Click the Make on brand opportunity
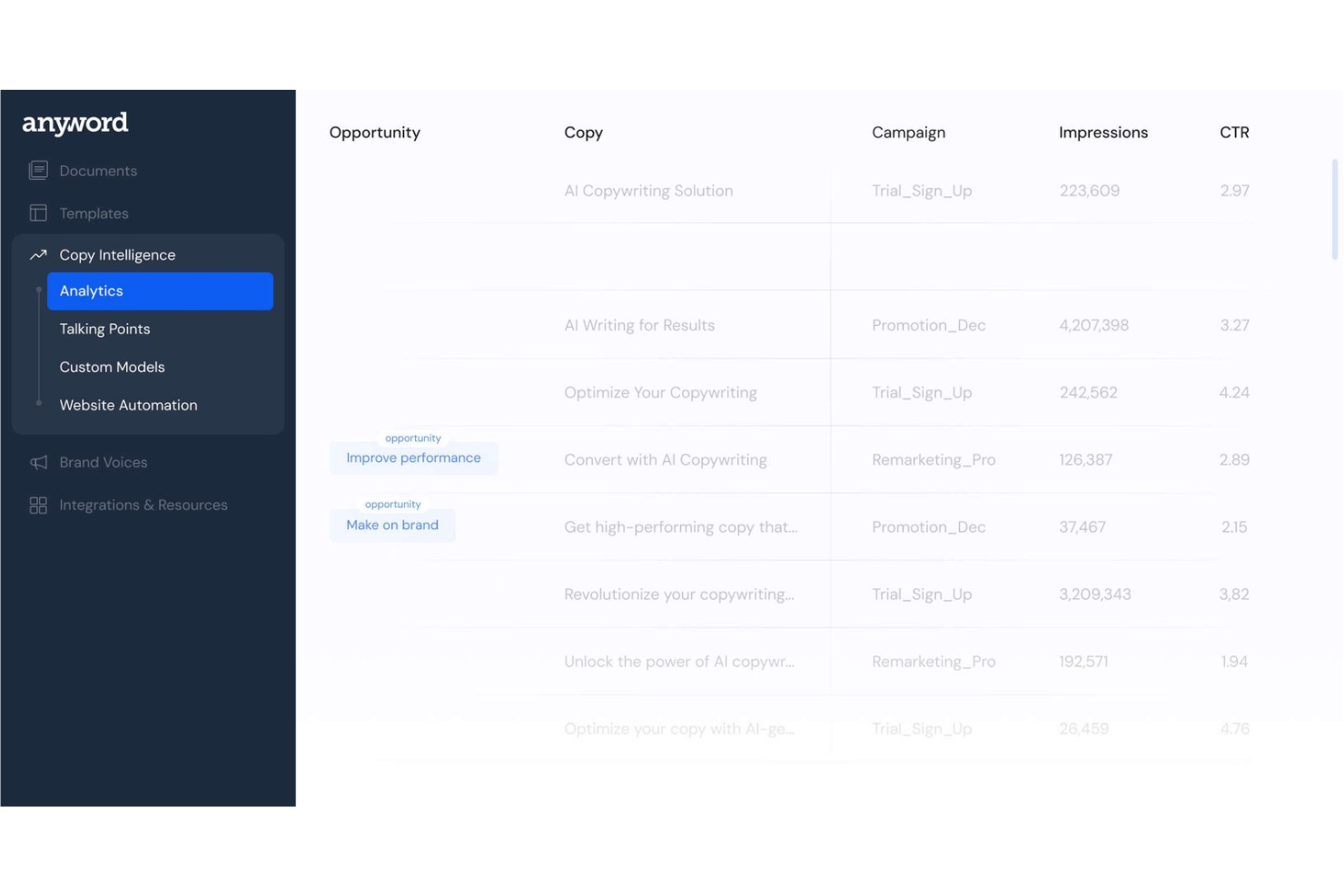 click(391, 525)
